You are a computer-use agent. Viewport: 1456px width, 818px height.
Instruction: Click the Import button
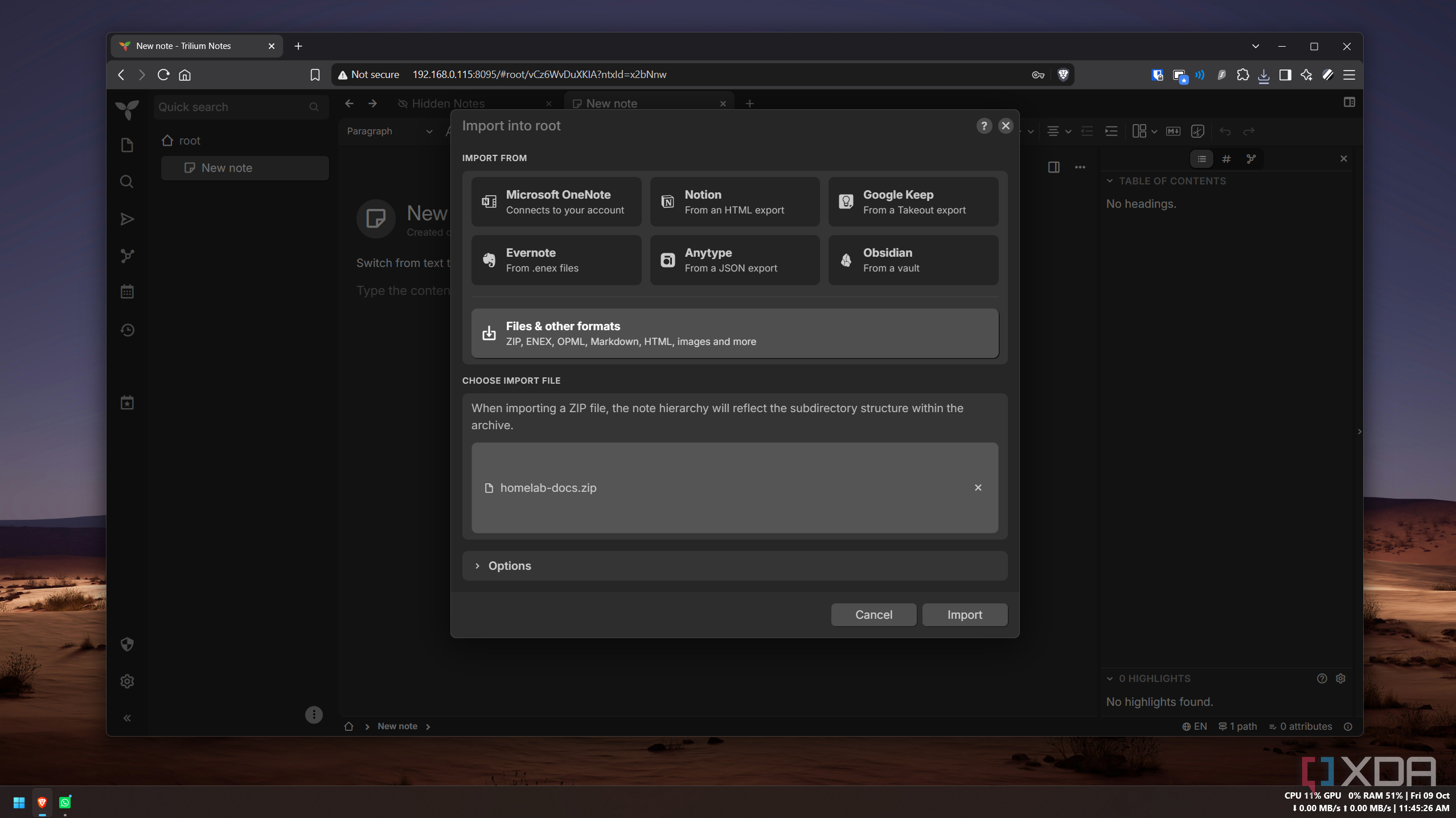pos(965,615)
